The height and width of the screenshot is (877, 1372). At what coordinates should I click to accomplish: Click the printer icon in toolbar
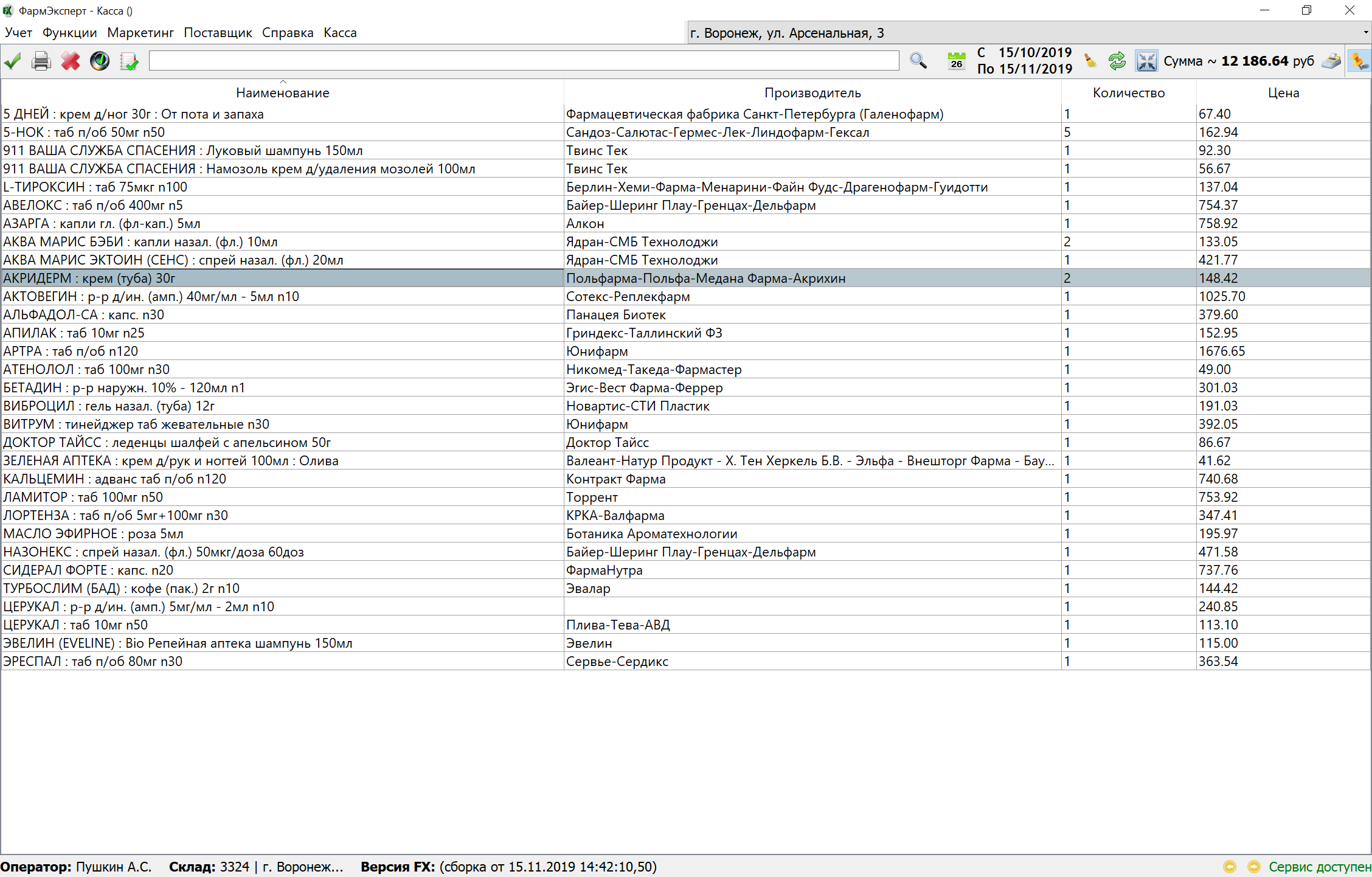coord(41,61)
